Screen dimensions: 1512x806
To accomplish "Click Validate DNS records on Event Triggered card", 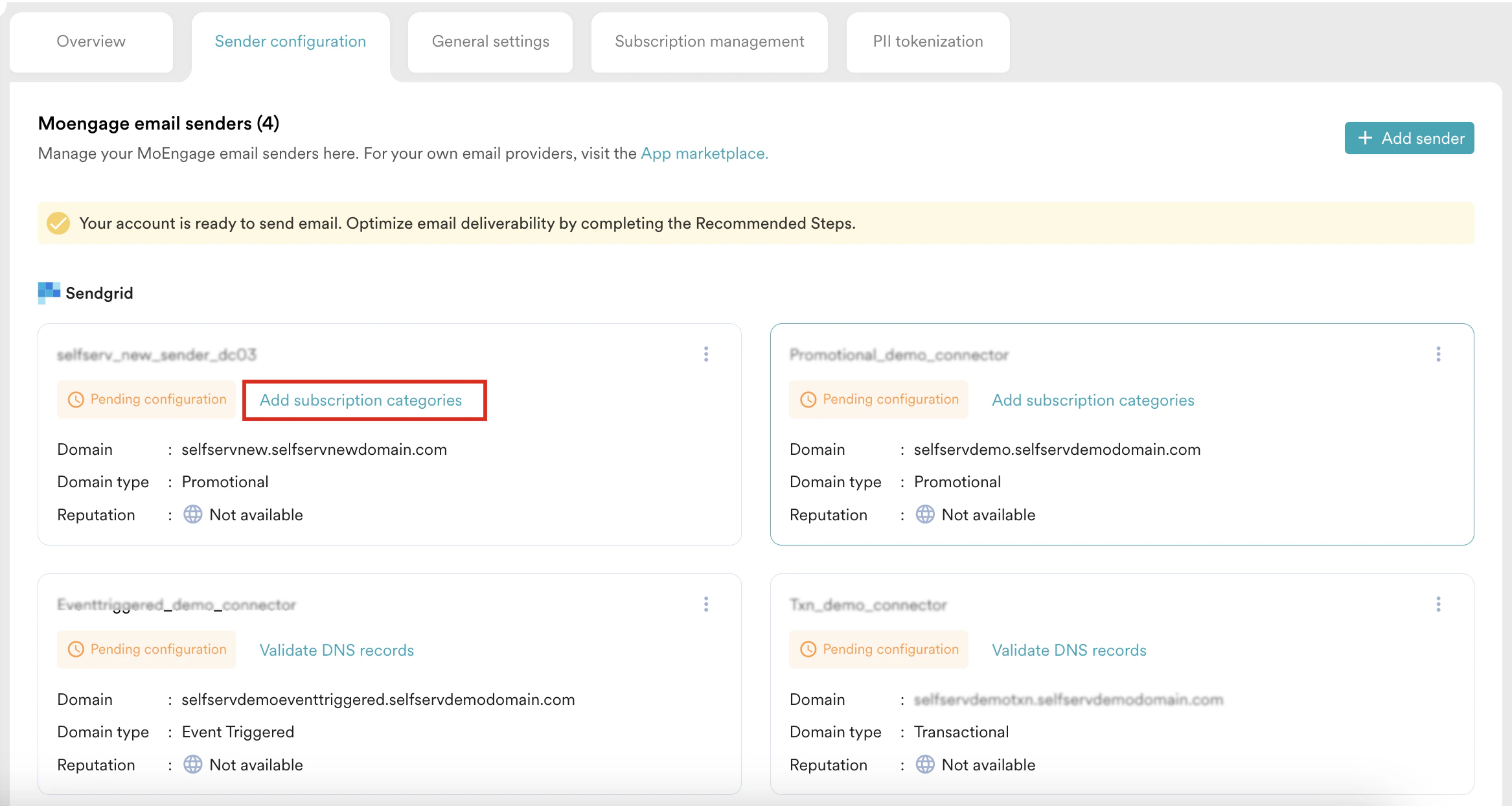I will [336, 651].
